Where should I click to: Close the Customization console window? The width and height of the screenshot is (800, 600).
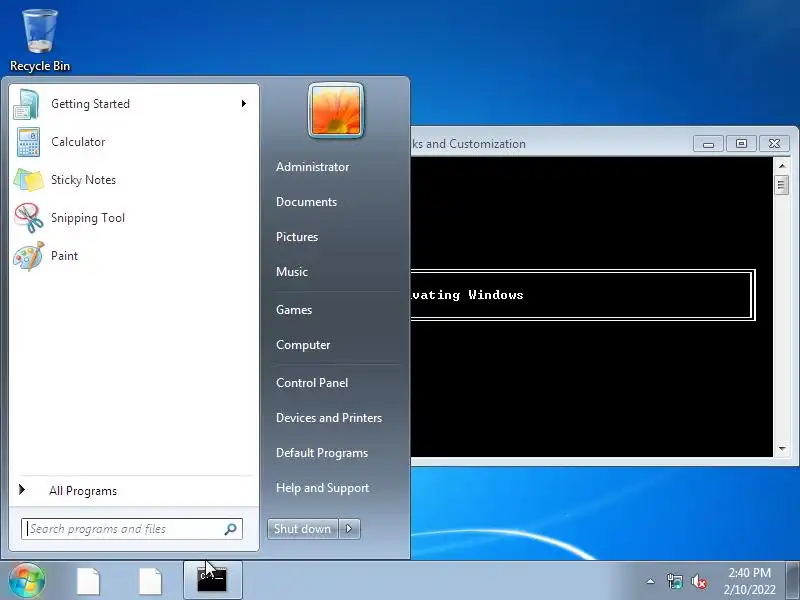(774, 144)
